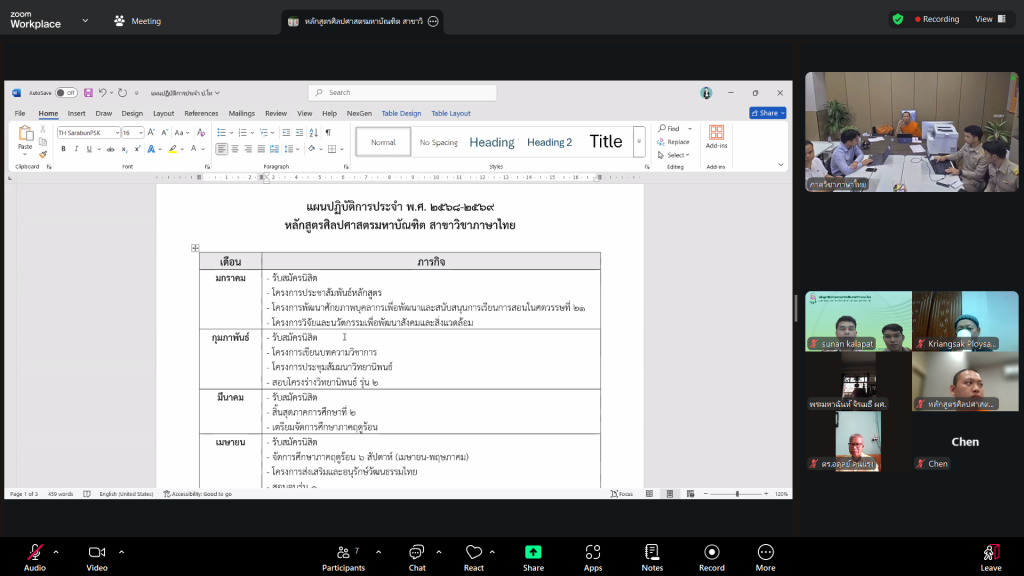Click the Word account profile picture
Screen dimensions: 1024x576
click(x=706, y=93)
